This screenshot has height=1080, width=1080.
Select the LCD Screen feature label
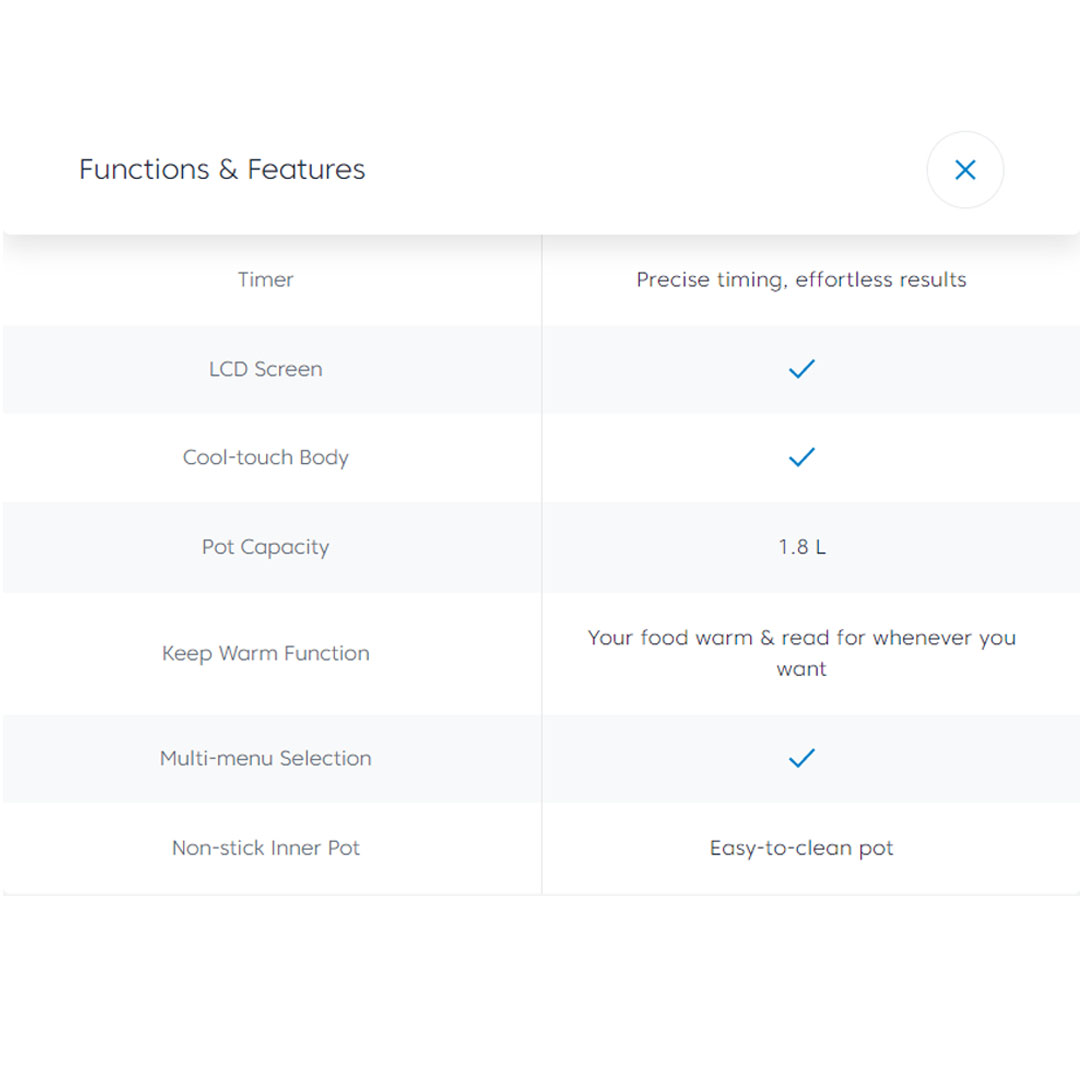click(266, 369)
